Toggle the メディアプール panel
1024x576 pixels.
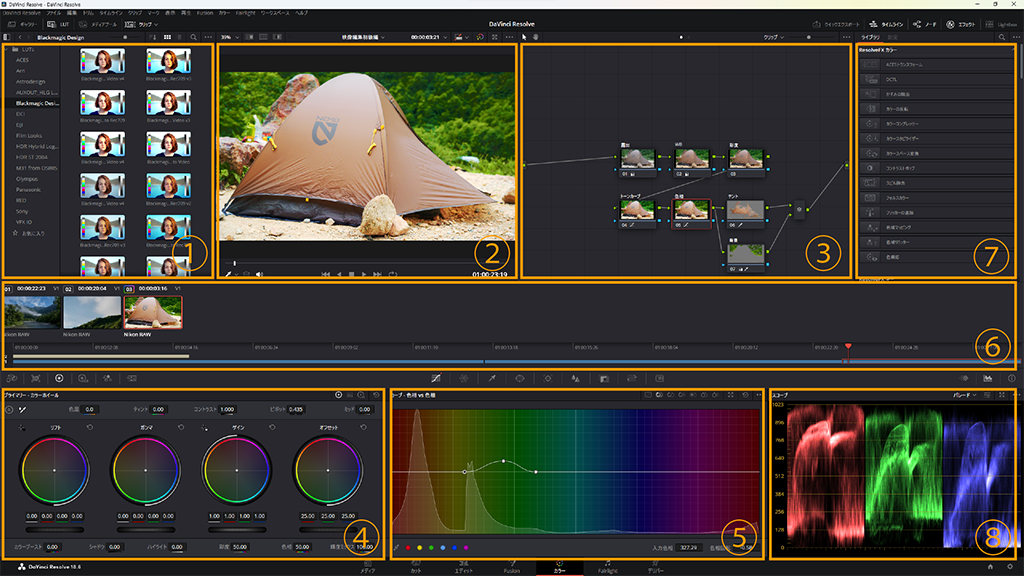(x=98, y=24)
